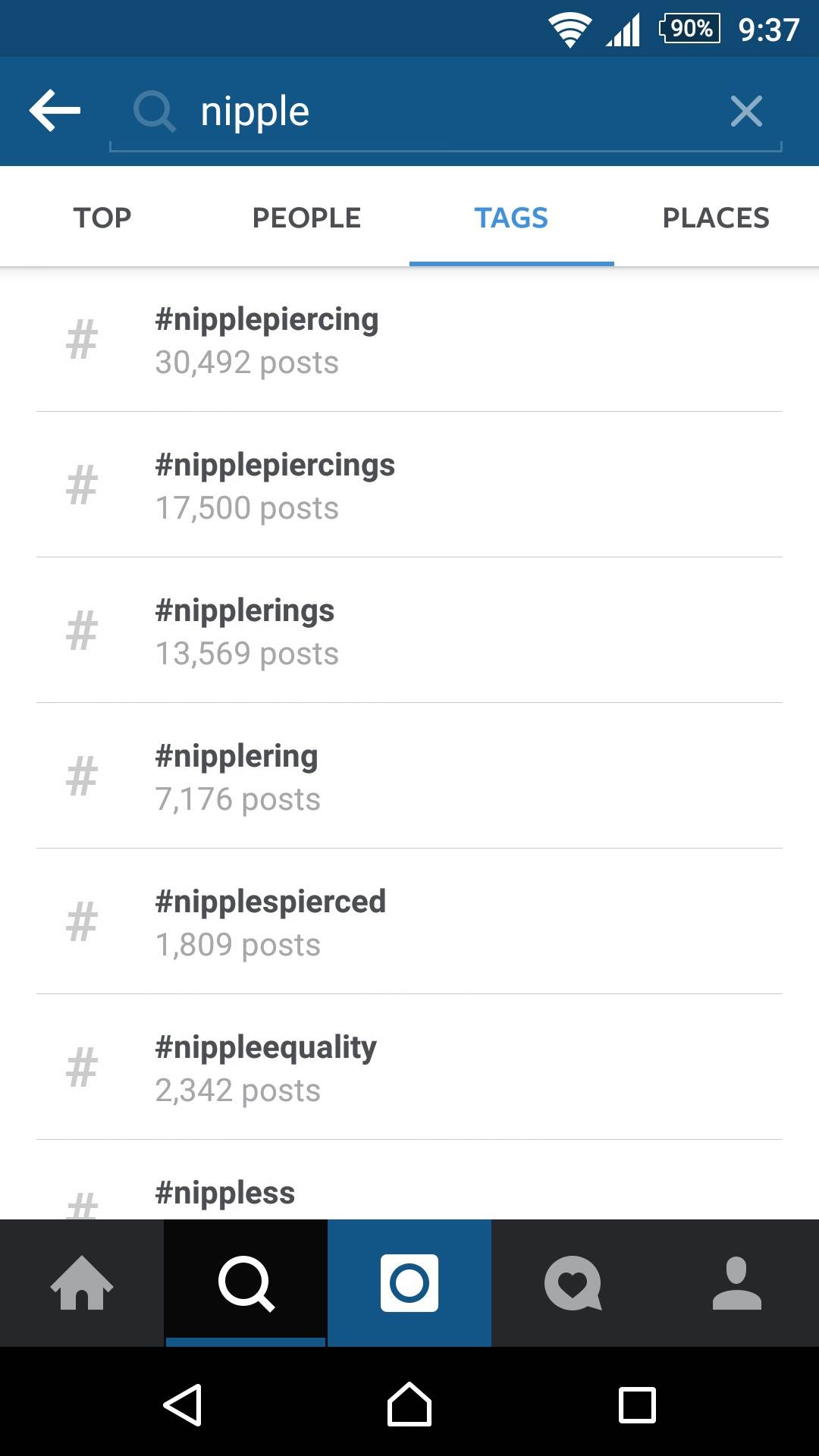Clear the search text with X icon
This screenshot has width=819, height=1456.
[x=746, y=111]
